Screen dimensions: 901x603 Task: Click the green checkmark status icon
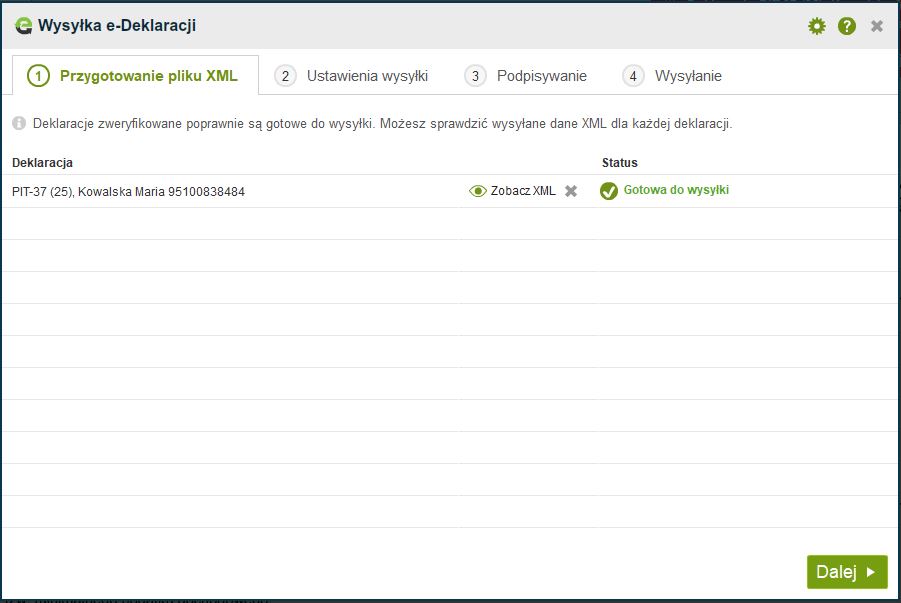[x=609, y=191]
